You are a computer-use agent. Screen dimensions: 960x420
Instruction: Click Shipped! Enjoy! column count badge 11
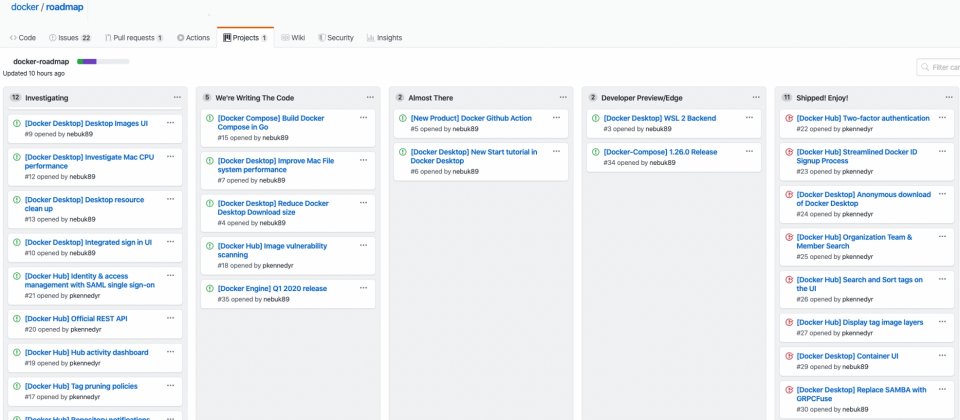pos(787,97)
